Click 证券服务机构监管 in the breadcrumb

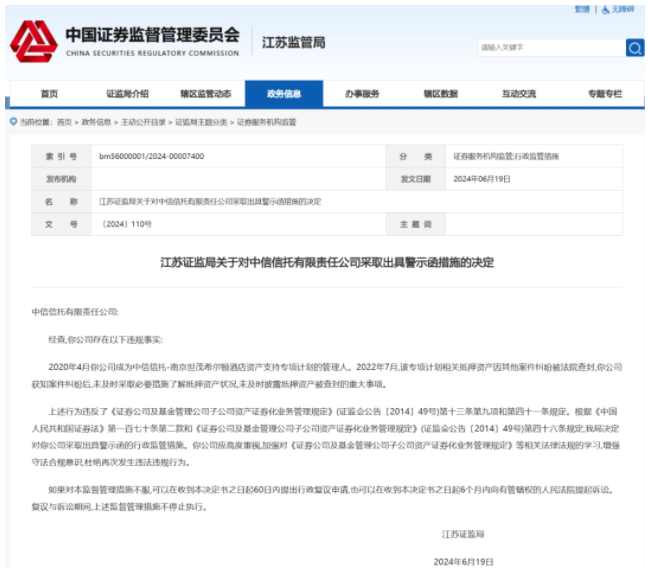pyautogui.click(x=267, y=122)
